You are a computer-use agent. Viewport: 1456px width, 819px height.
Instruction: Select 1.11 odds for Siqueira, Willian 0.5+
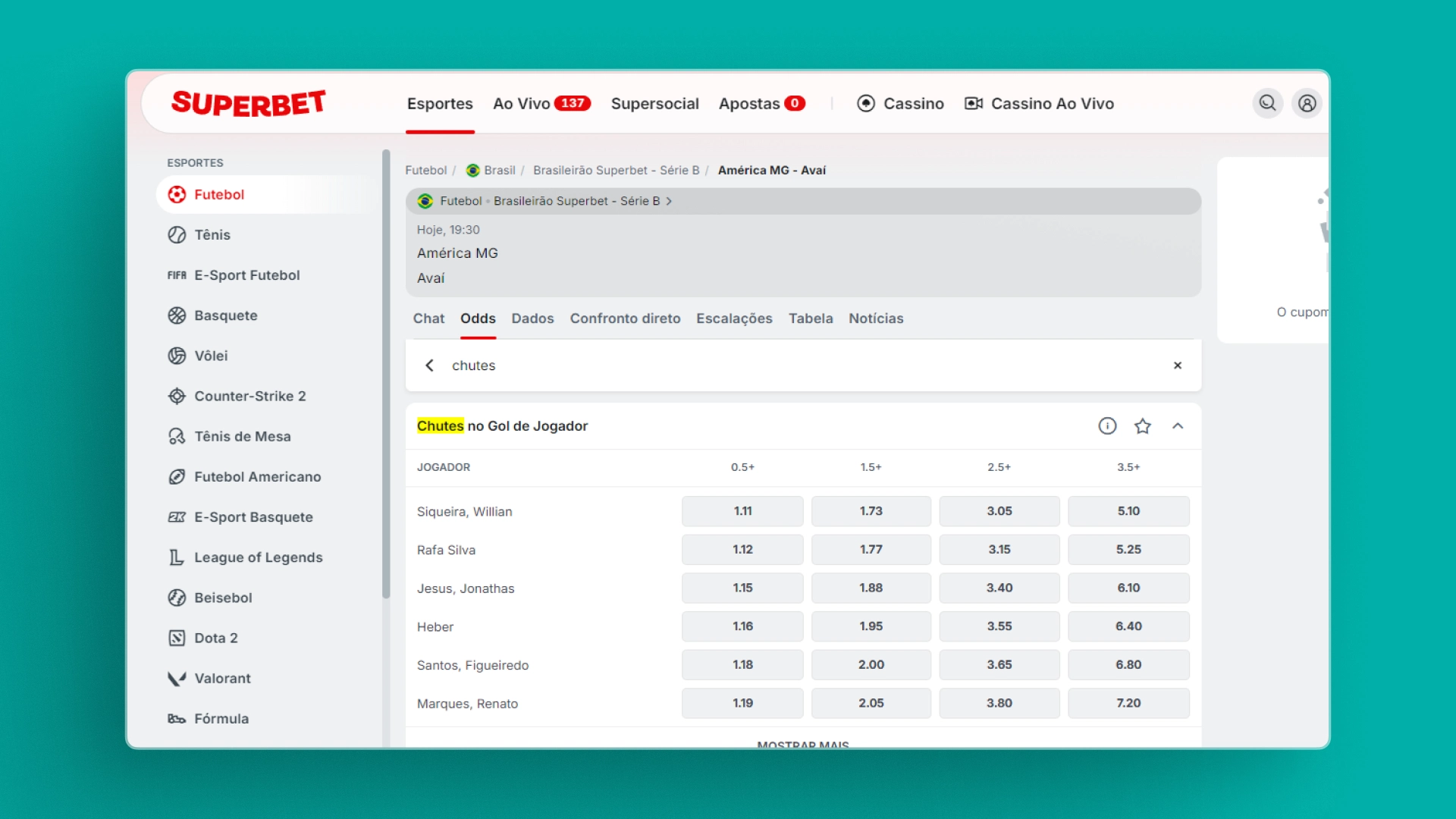coord(742,511)
